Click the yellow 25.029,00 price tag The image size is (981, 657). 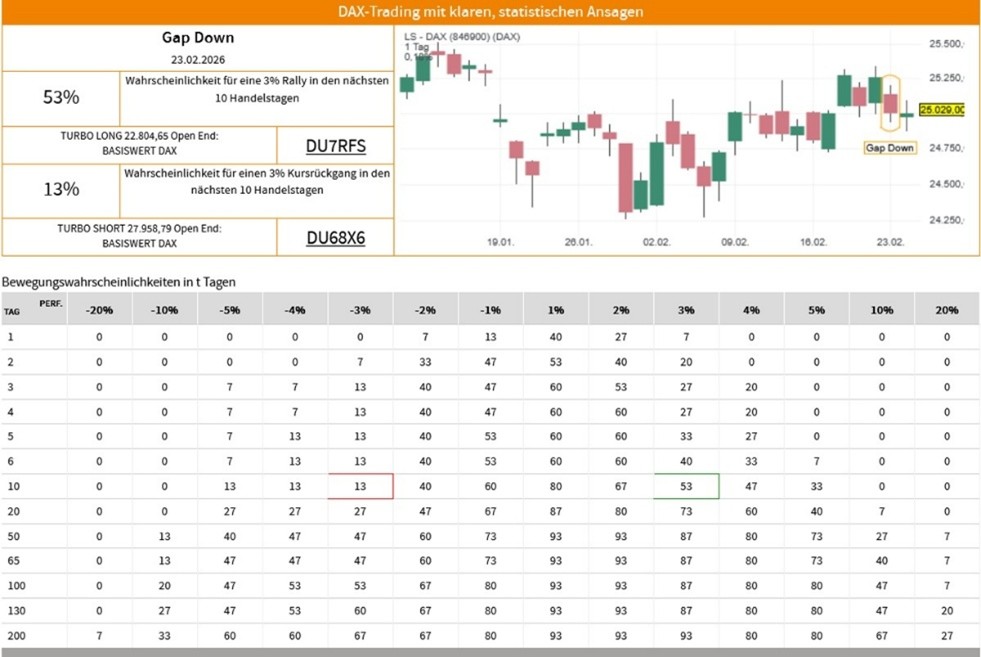[x=940, y=110]
